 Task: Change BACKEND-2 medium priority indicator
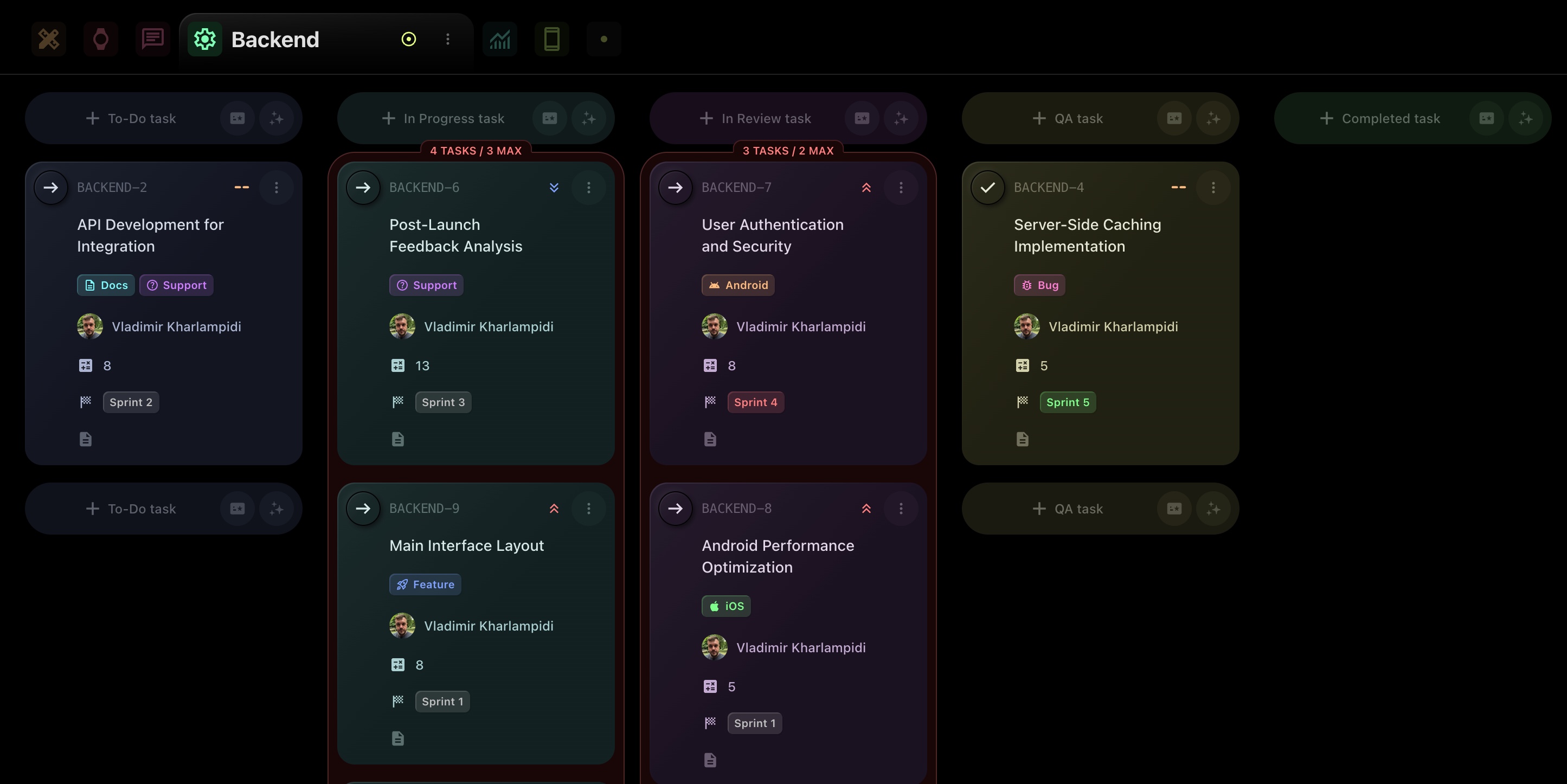pyautogui.click(x=241, y=188)
